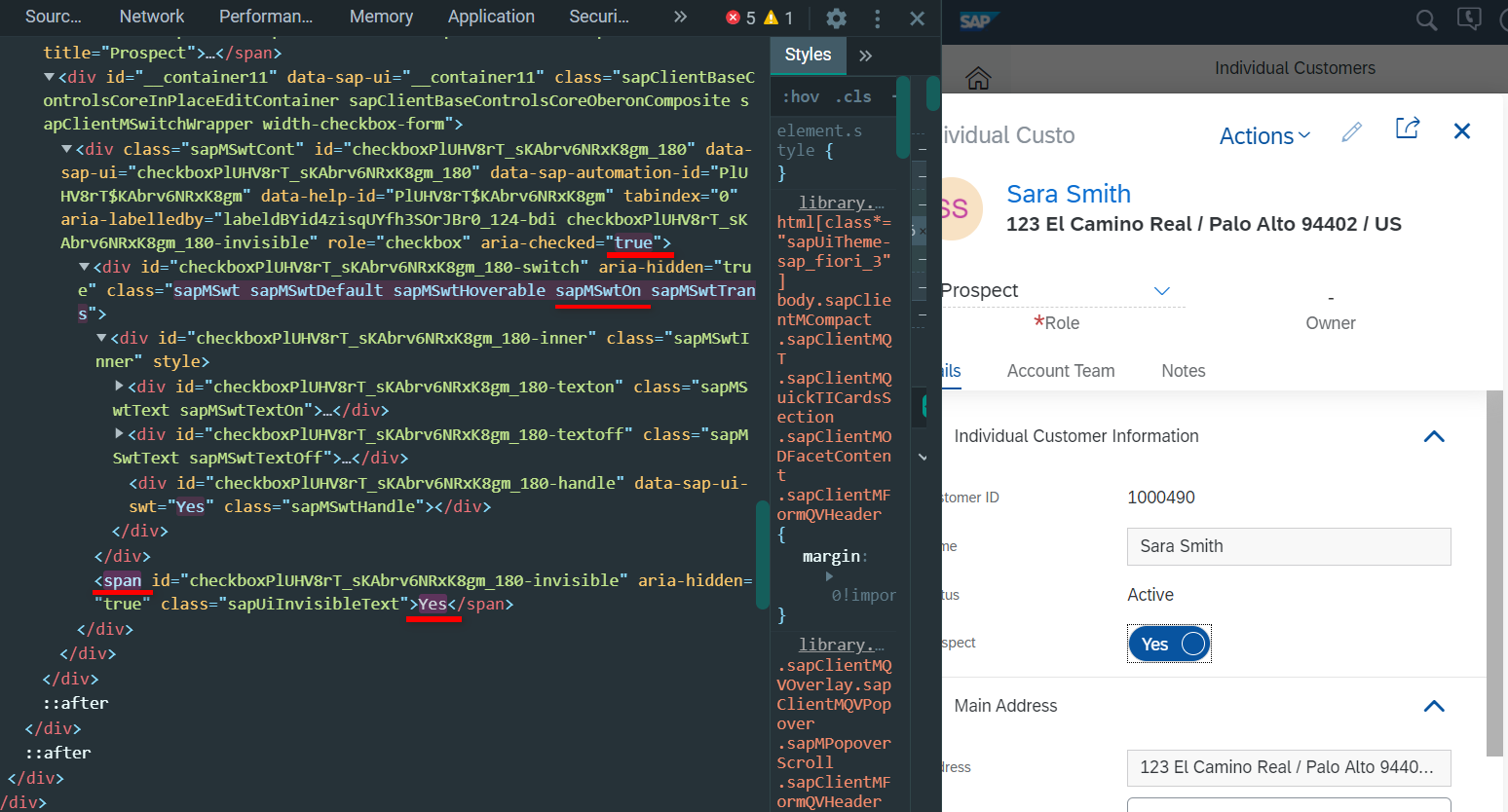Screen dimensions: 1508x812
Task: Click the Elements panel vertical scrollbar
Action: tap(763, 555)
